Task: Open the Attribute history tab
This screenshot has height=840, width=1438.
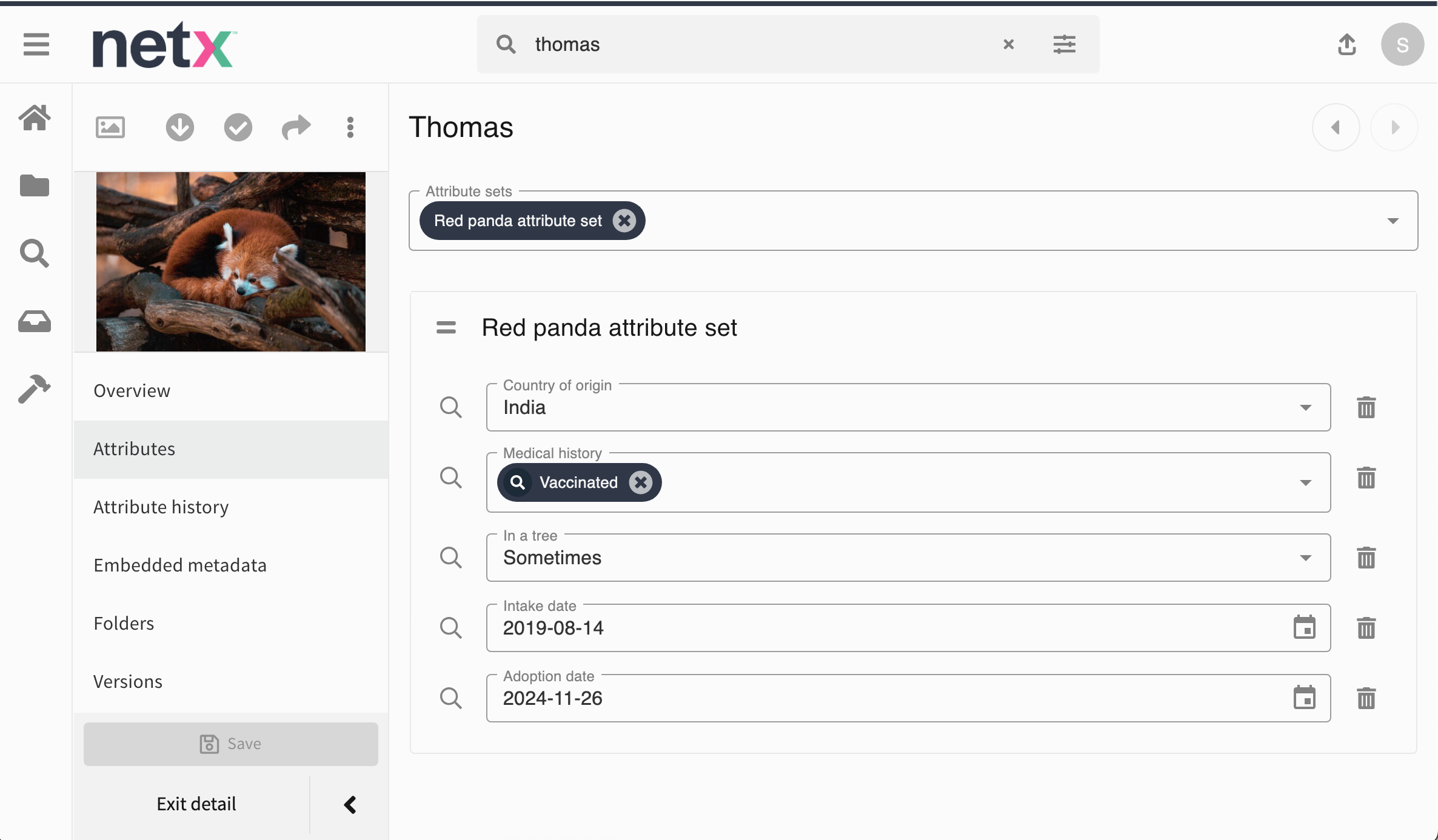Action: tap(161, 507)
